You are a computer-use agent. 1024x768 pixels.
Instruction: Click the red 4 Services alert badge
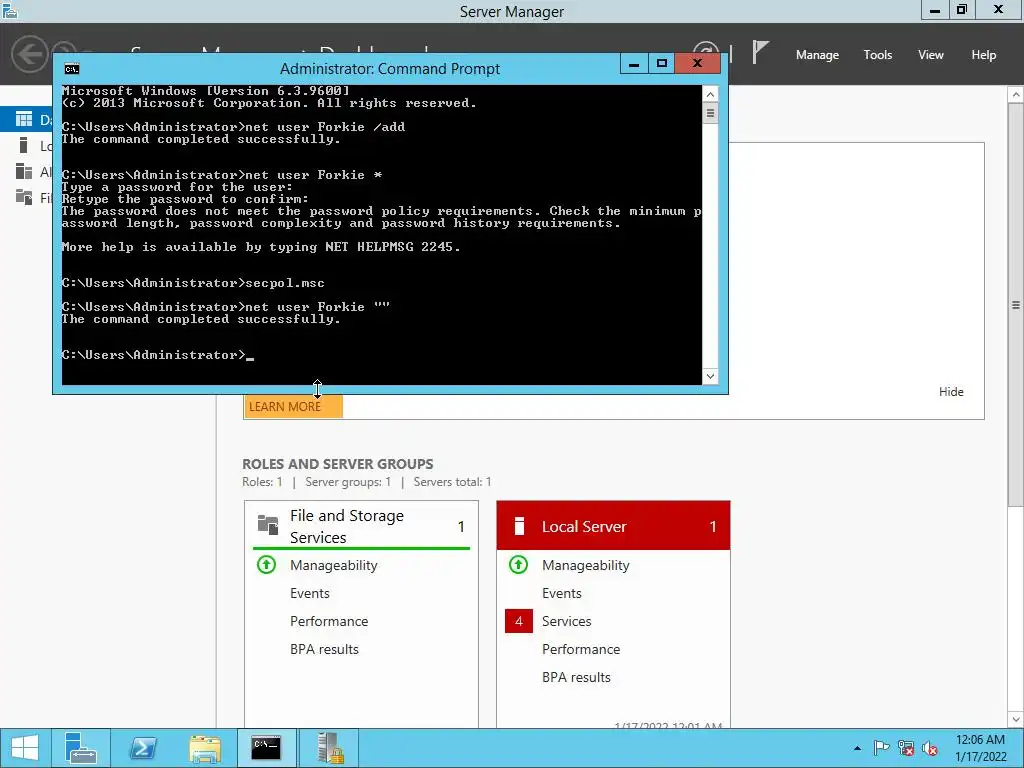(519, 621)
